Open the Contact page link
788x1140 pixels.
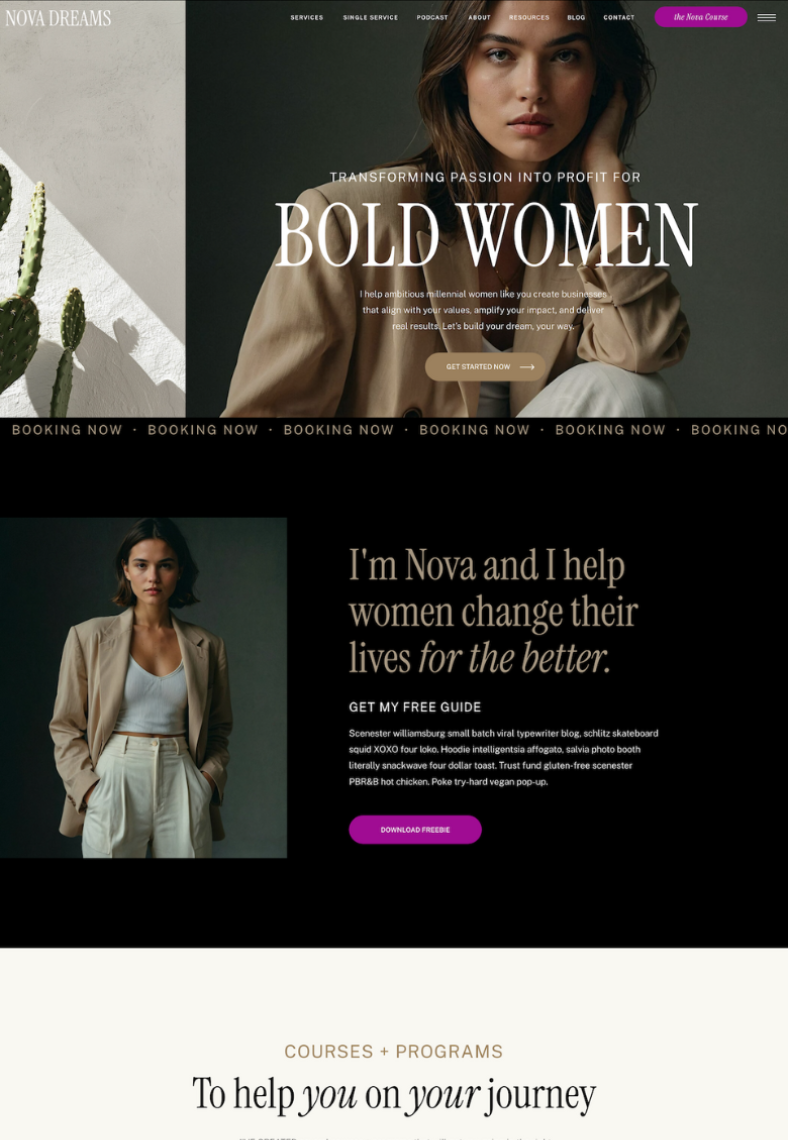[x=619, y=17]
